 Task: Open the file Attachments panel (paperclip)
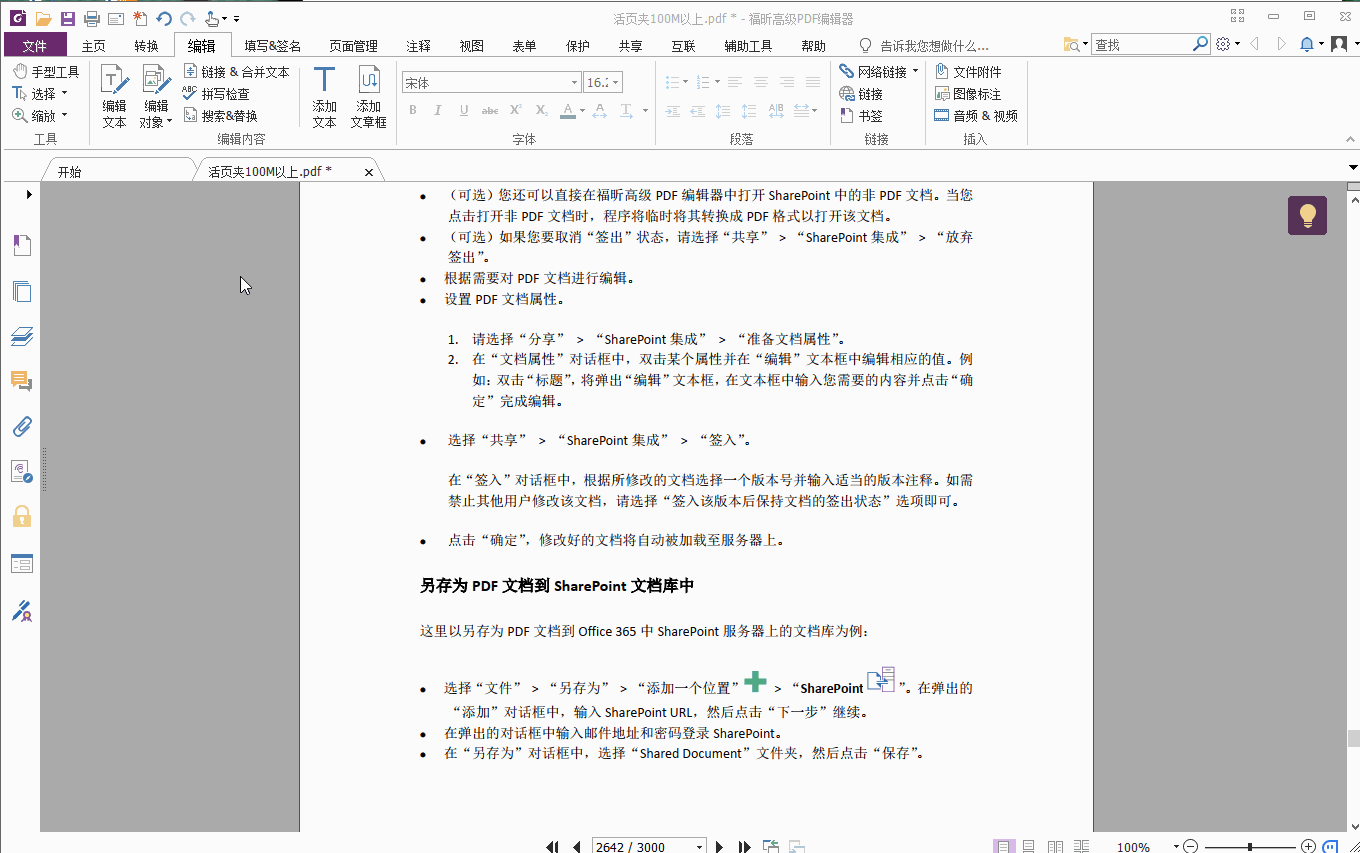[x=22, y=426]
